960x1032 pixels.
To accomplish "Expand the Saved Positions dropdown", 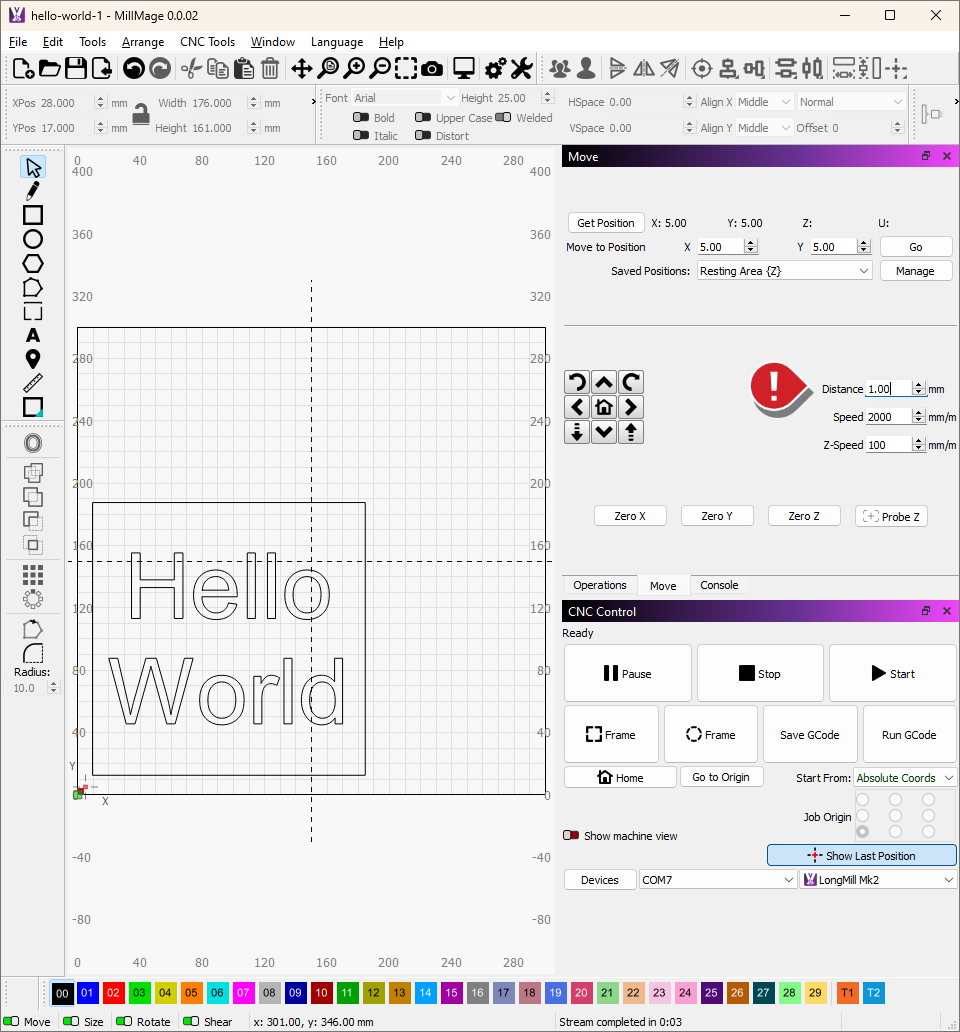I will (x=784, y=271).
